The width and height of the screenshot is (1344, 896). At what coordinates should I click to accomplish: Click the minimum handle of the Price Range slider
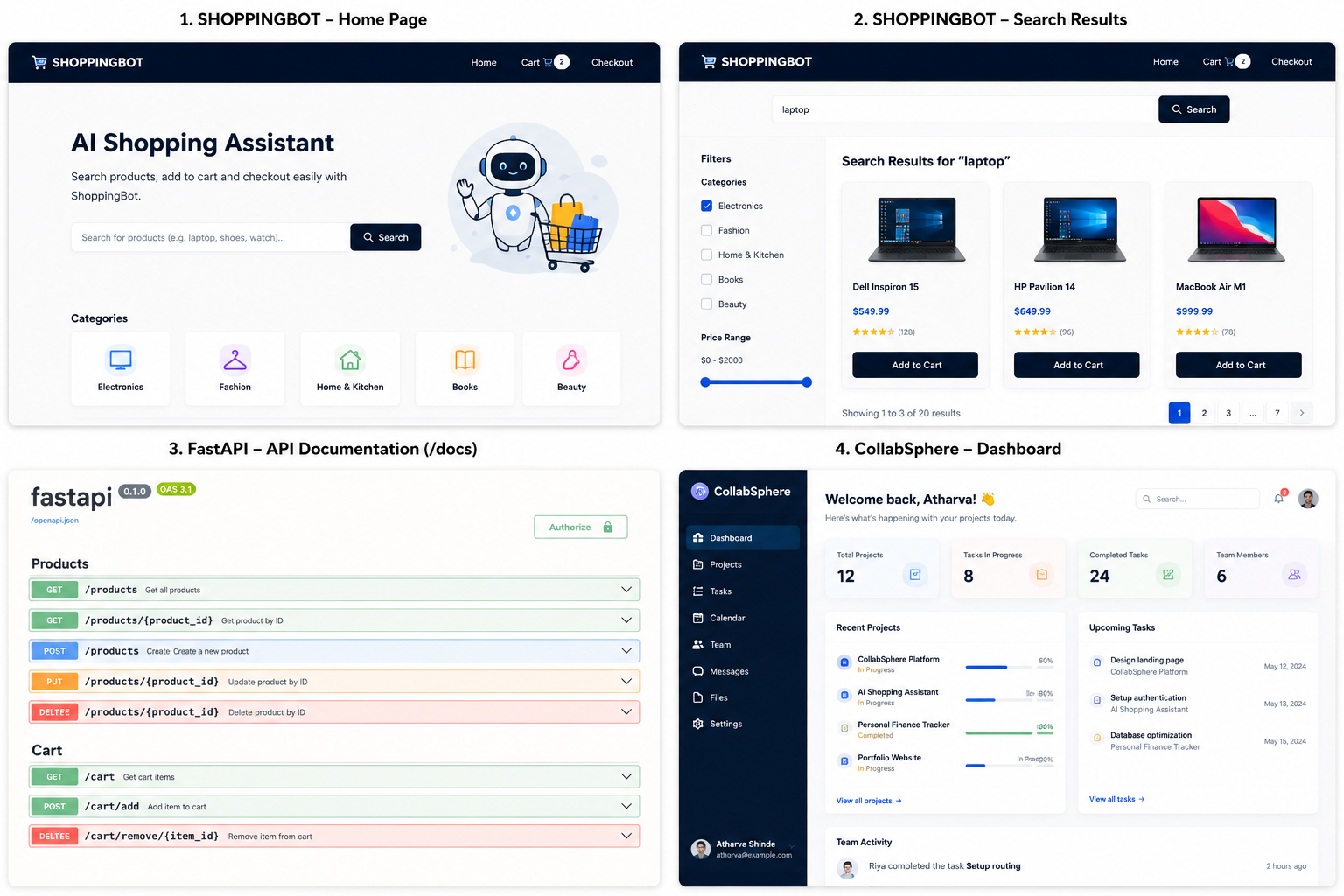[x=705, y=382]
